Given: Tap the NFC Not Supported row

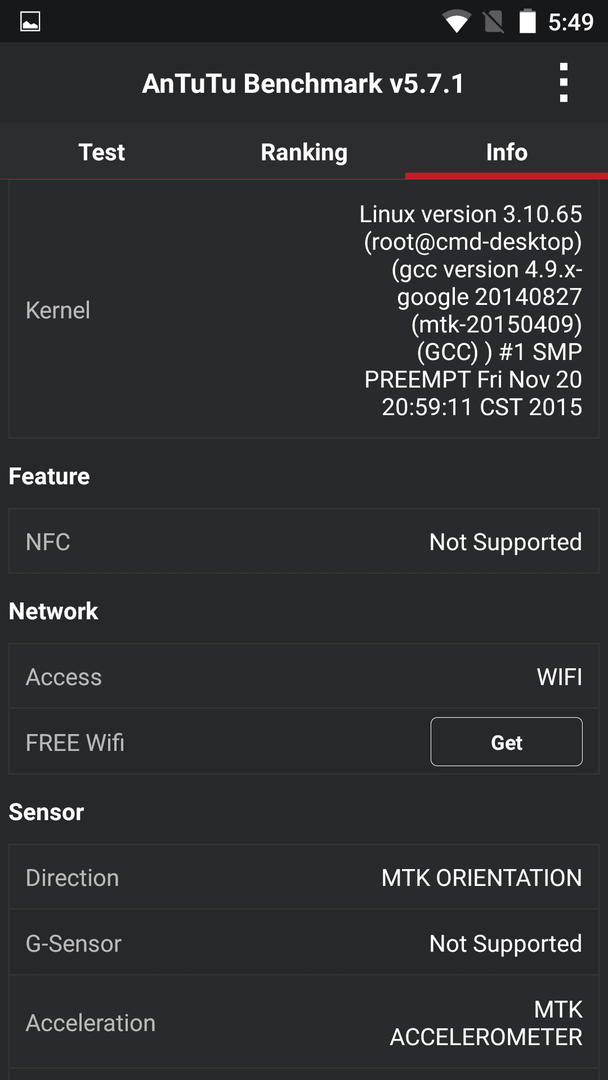Looking at the screenshot, I should tap(304, 541).
